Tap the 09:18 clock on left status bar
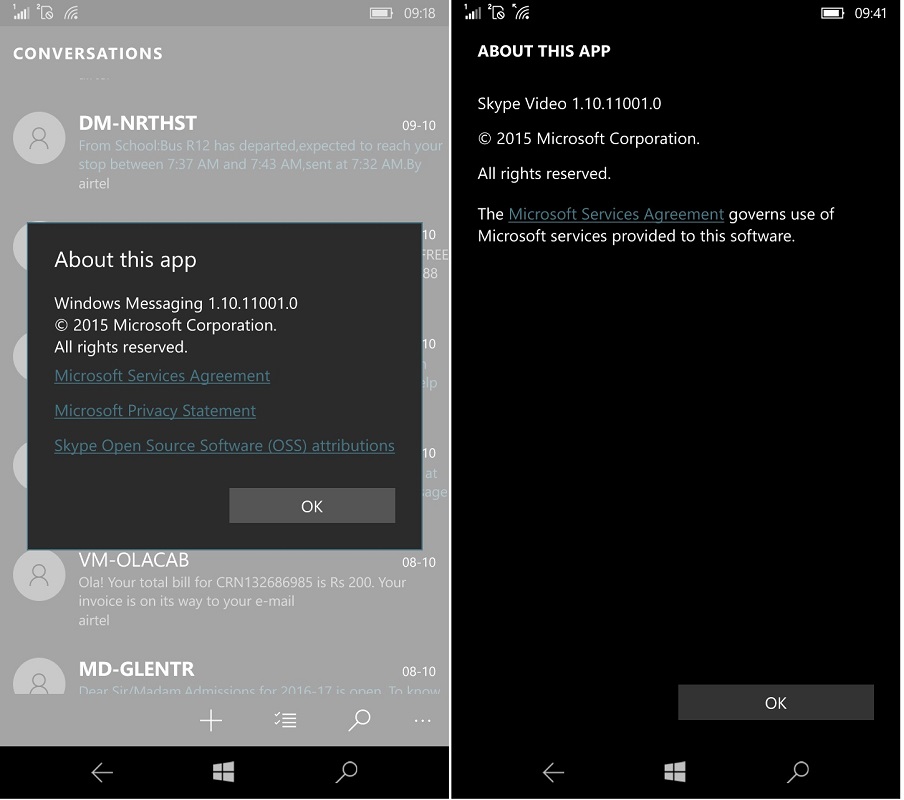Viewport: 904px width, 800px height. pos(419,13)
